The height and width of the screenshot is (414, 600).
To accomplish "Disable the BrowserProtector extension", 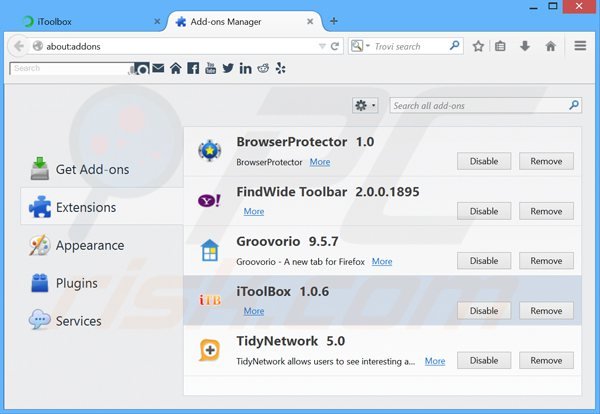I will point(484,161).
